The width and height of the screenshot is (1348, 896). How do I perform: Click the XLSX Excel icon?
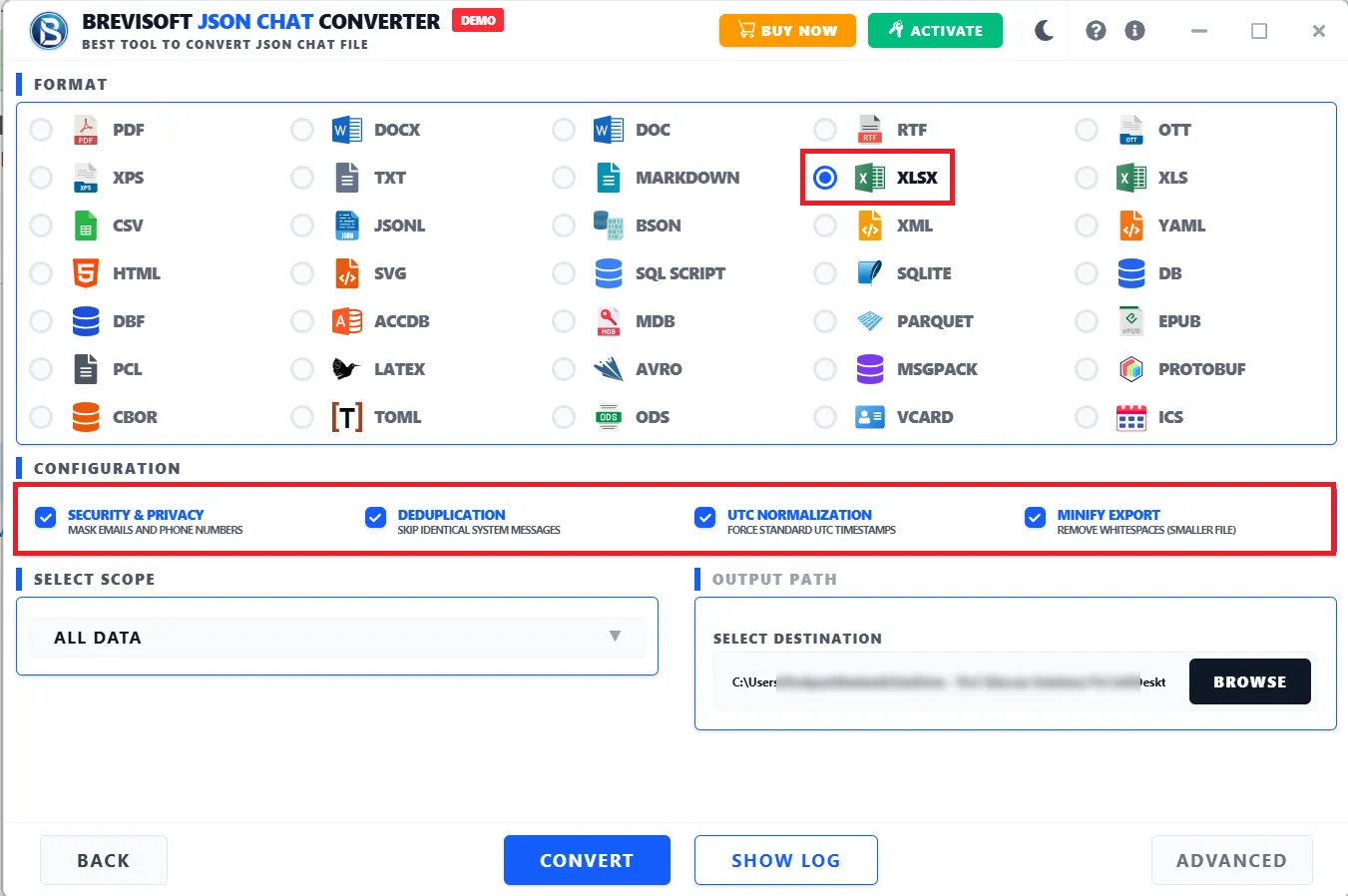coord(870,178)
